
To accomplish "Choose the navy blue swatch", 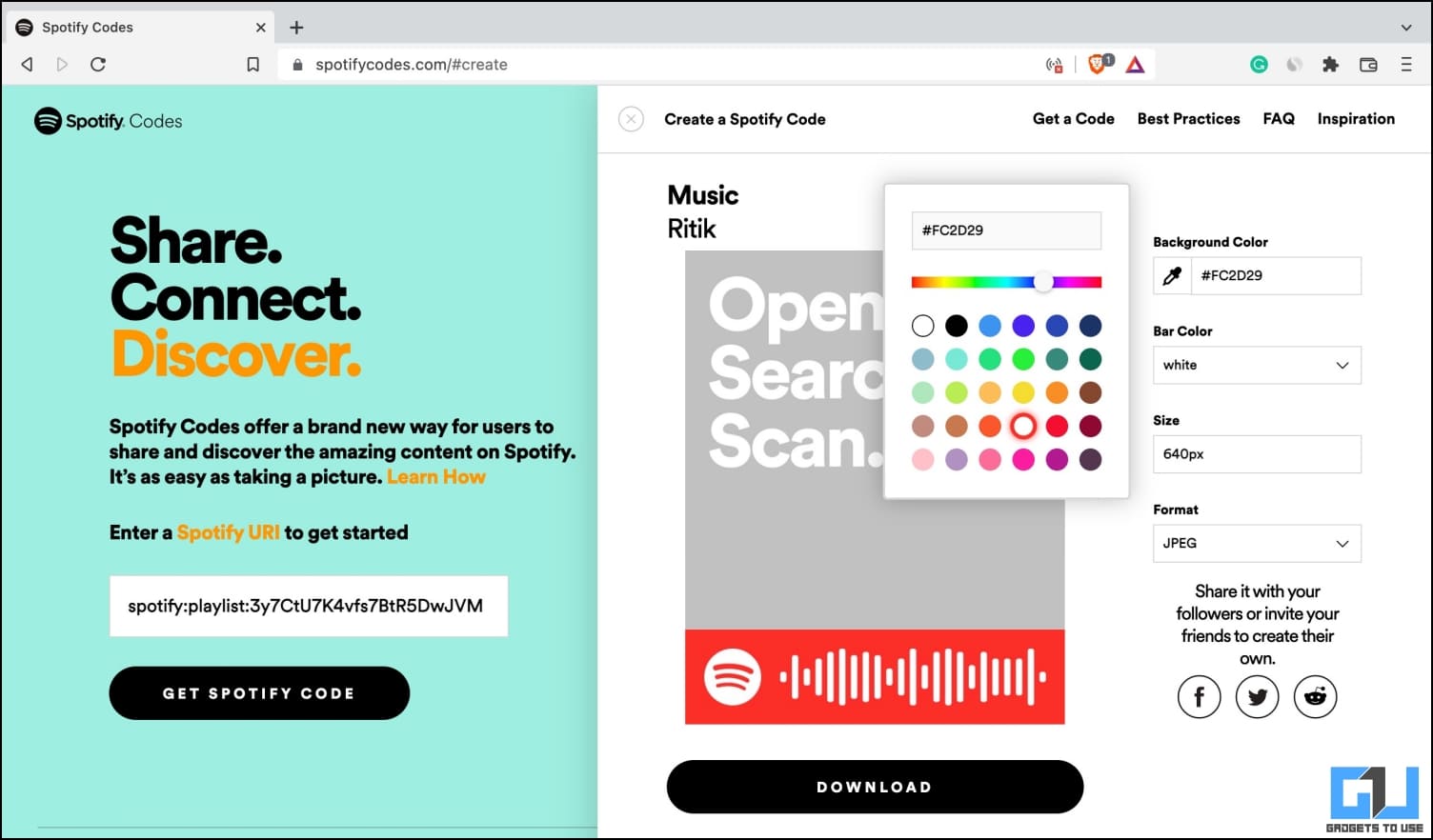I will 1091,326.
